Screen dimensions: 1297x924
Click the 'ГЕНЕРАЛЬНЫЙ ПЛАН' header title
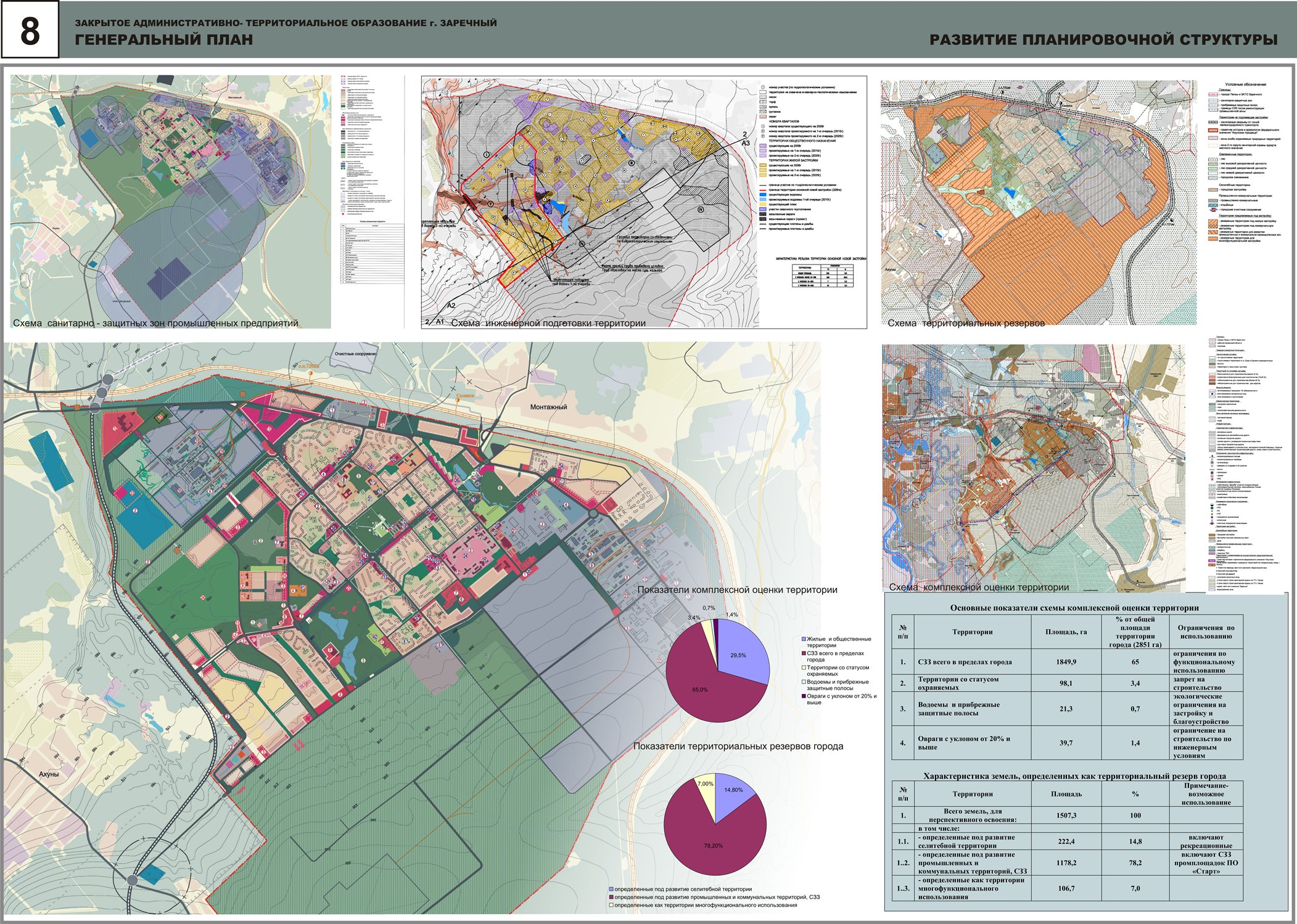[164, 40]
